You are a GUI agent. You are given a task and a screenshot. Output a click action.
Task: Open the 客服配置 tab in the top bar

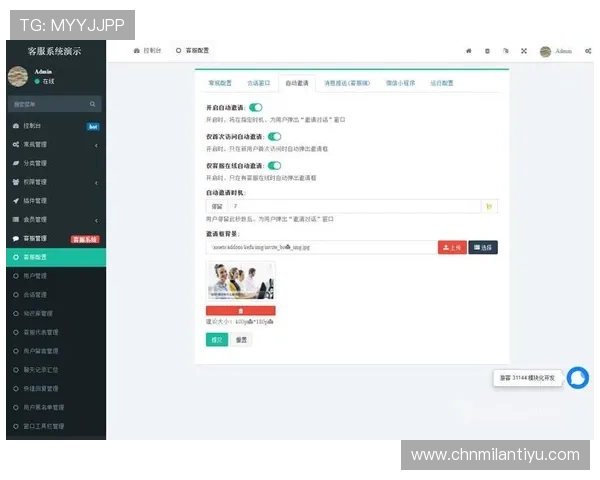[x=192, y=51]
